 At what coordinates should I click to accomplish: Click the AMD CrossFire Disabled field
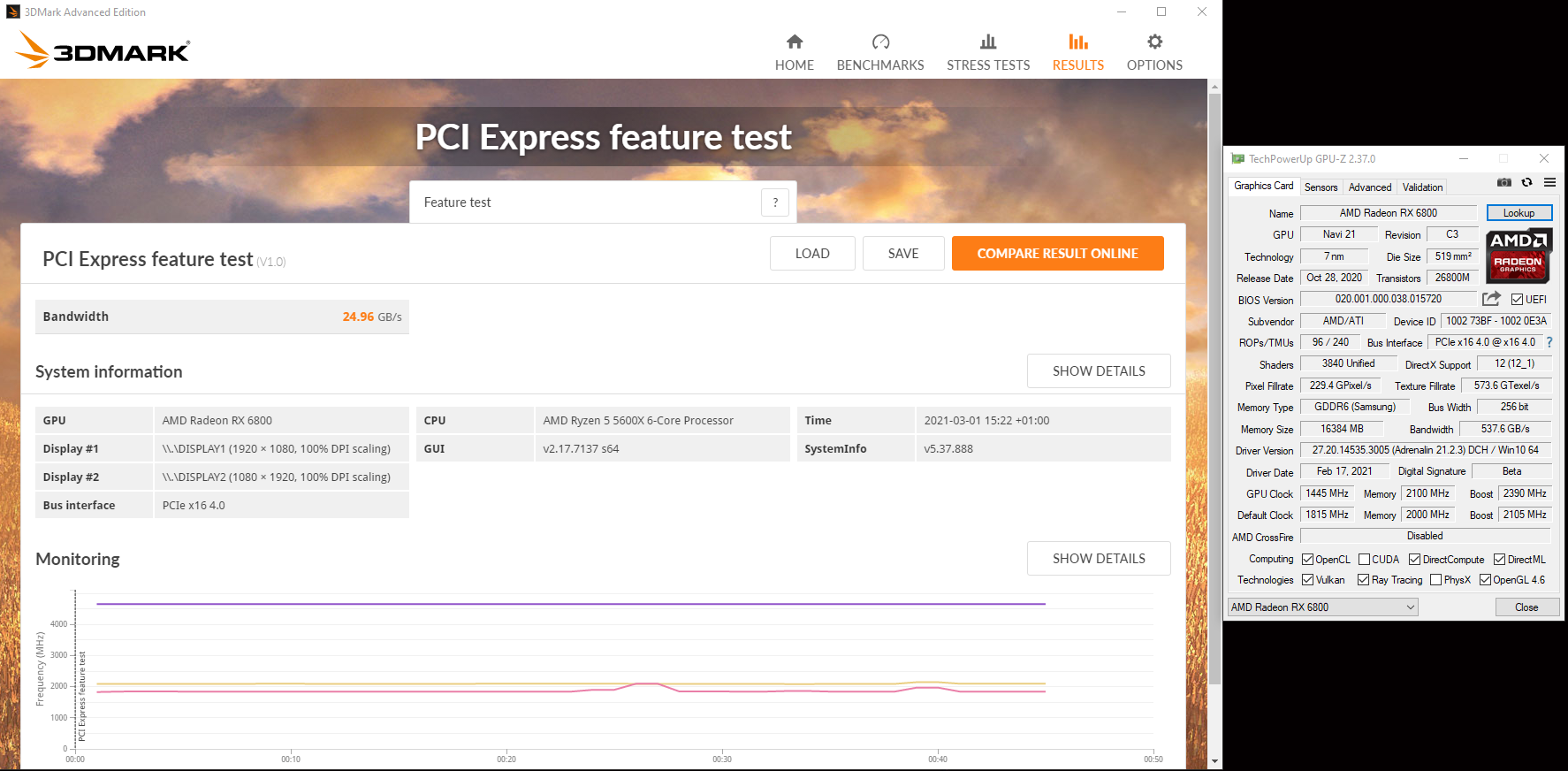click(x=1425, y=536)
